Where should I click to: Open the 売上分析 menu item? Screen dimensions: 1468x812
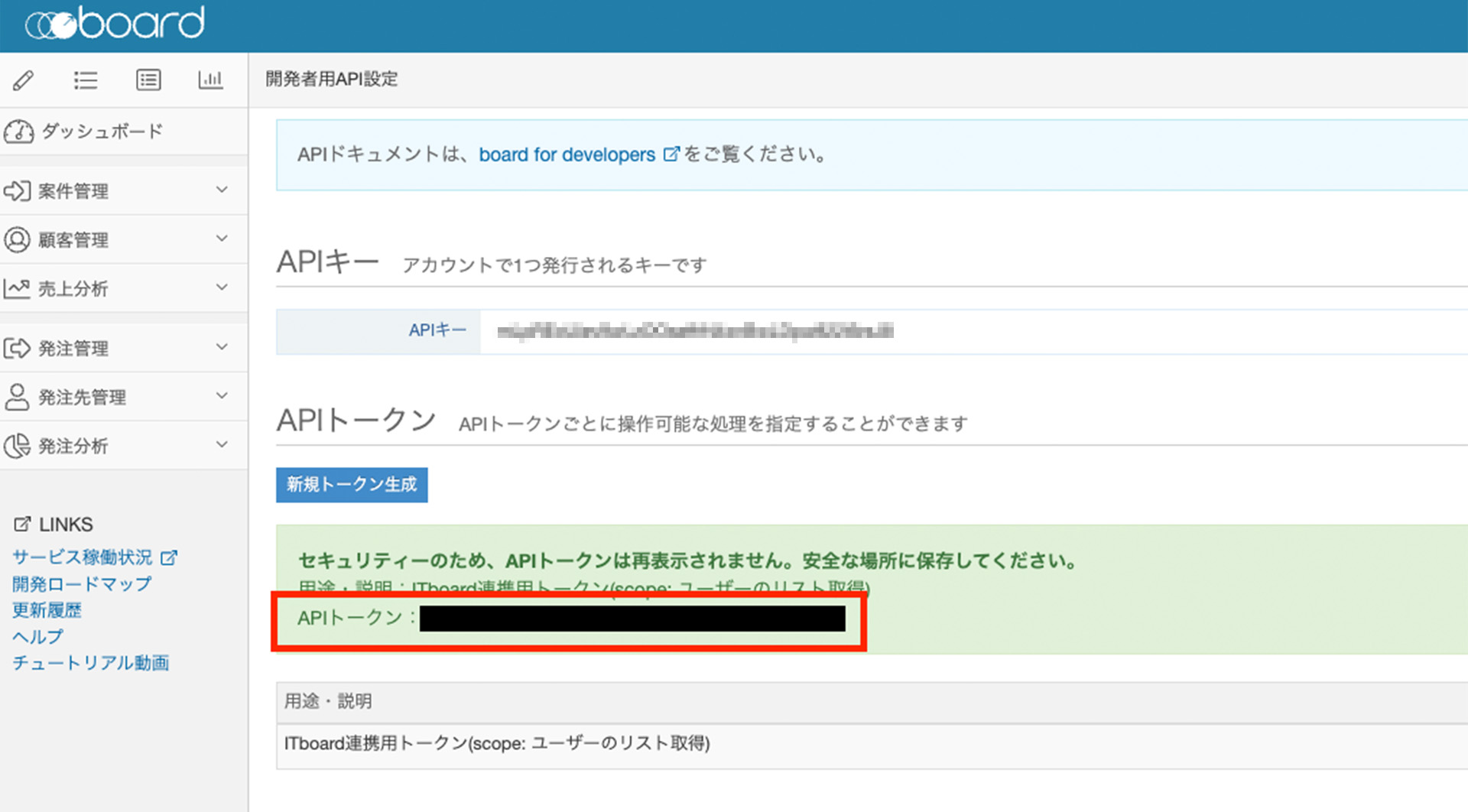click(x=73, y=289)
